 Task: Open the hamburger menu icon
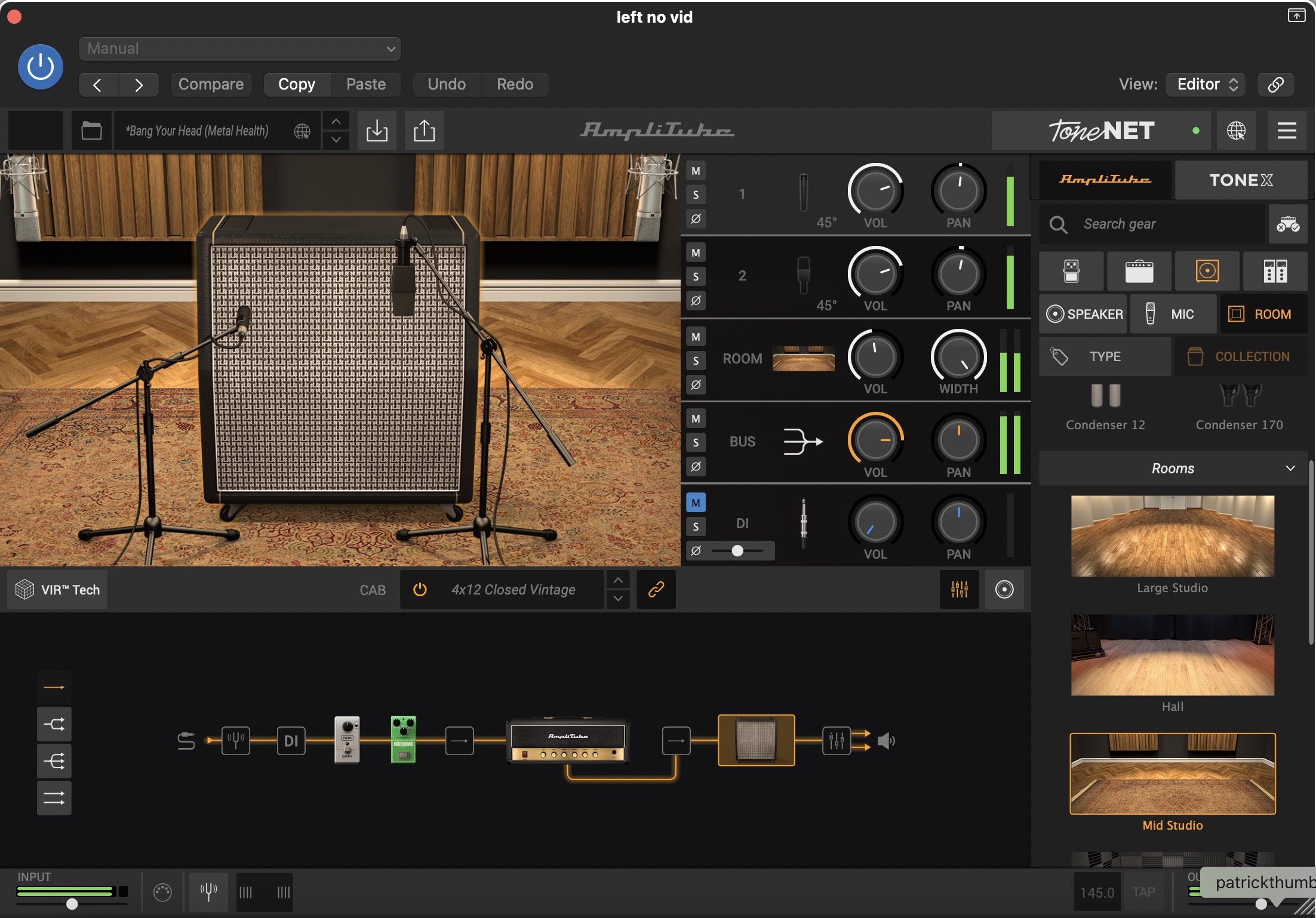click(x=1287, y=131)
